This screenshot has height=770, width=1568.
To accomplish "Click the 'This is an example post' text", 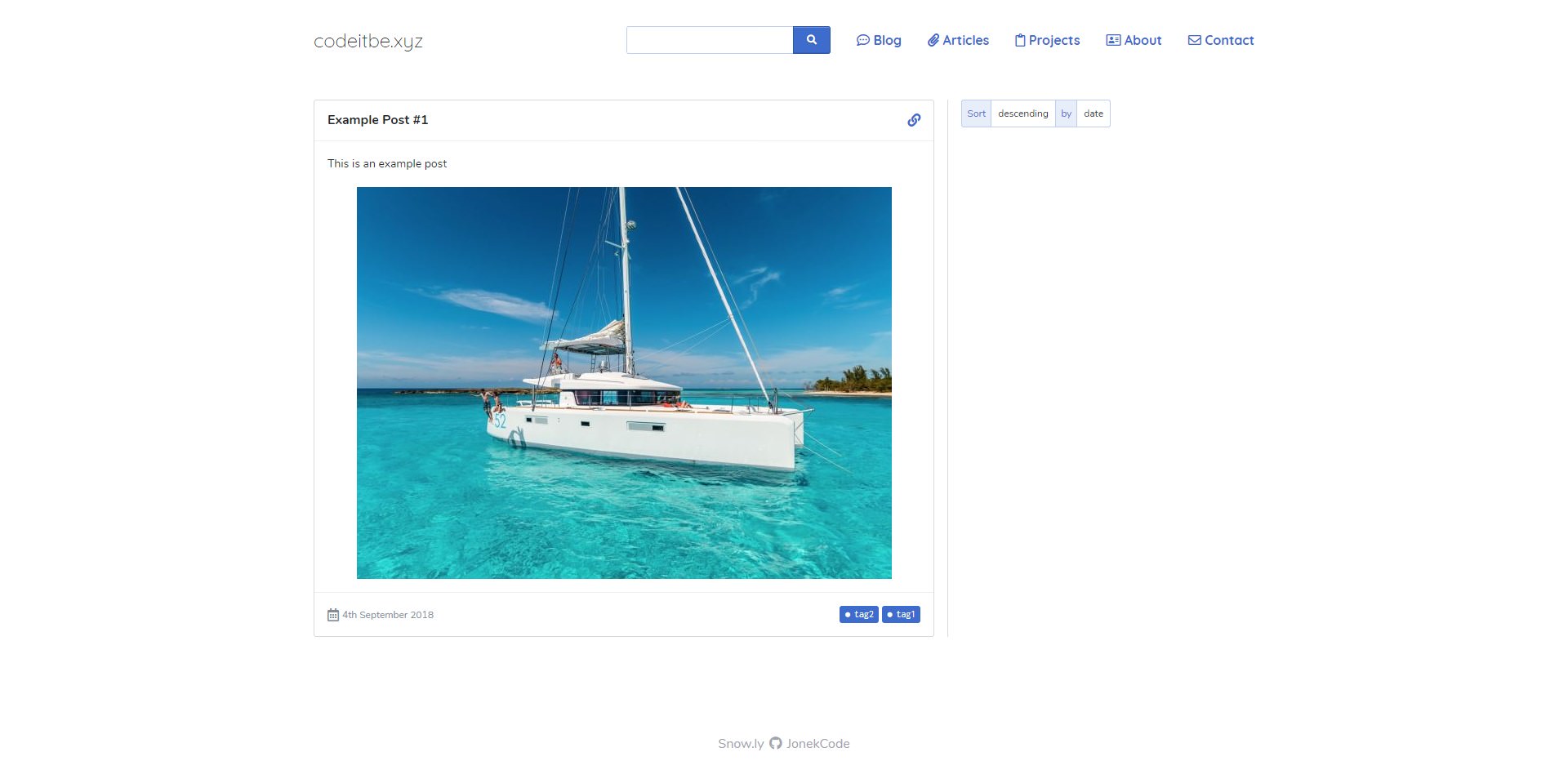I will click(x=387, y=163).
